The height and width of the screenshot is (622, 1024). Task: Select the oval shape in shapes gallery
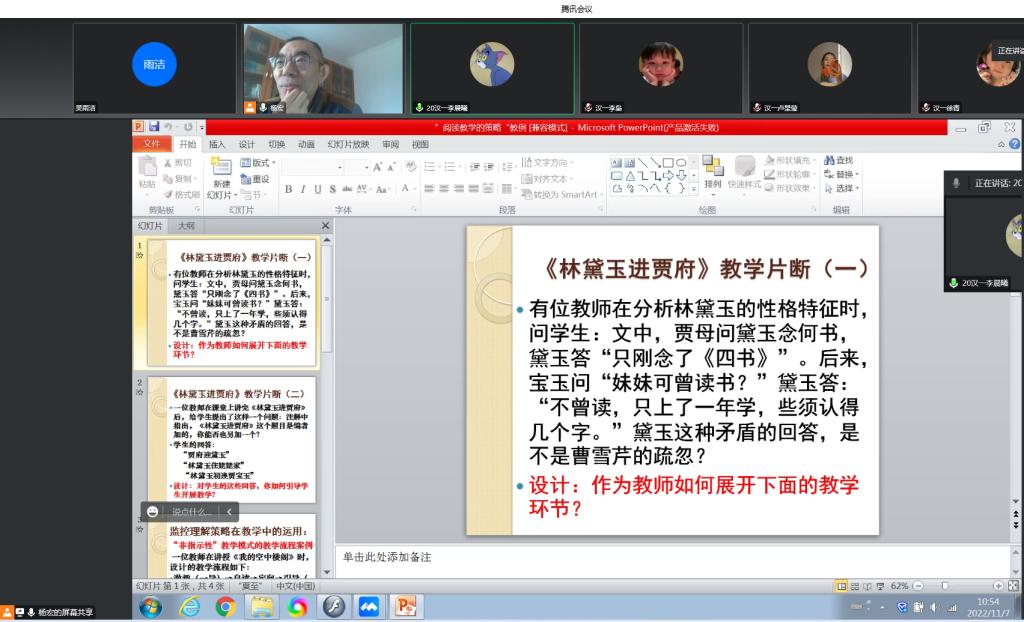point(680,163)
